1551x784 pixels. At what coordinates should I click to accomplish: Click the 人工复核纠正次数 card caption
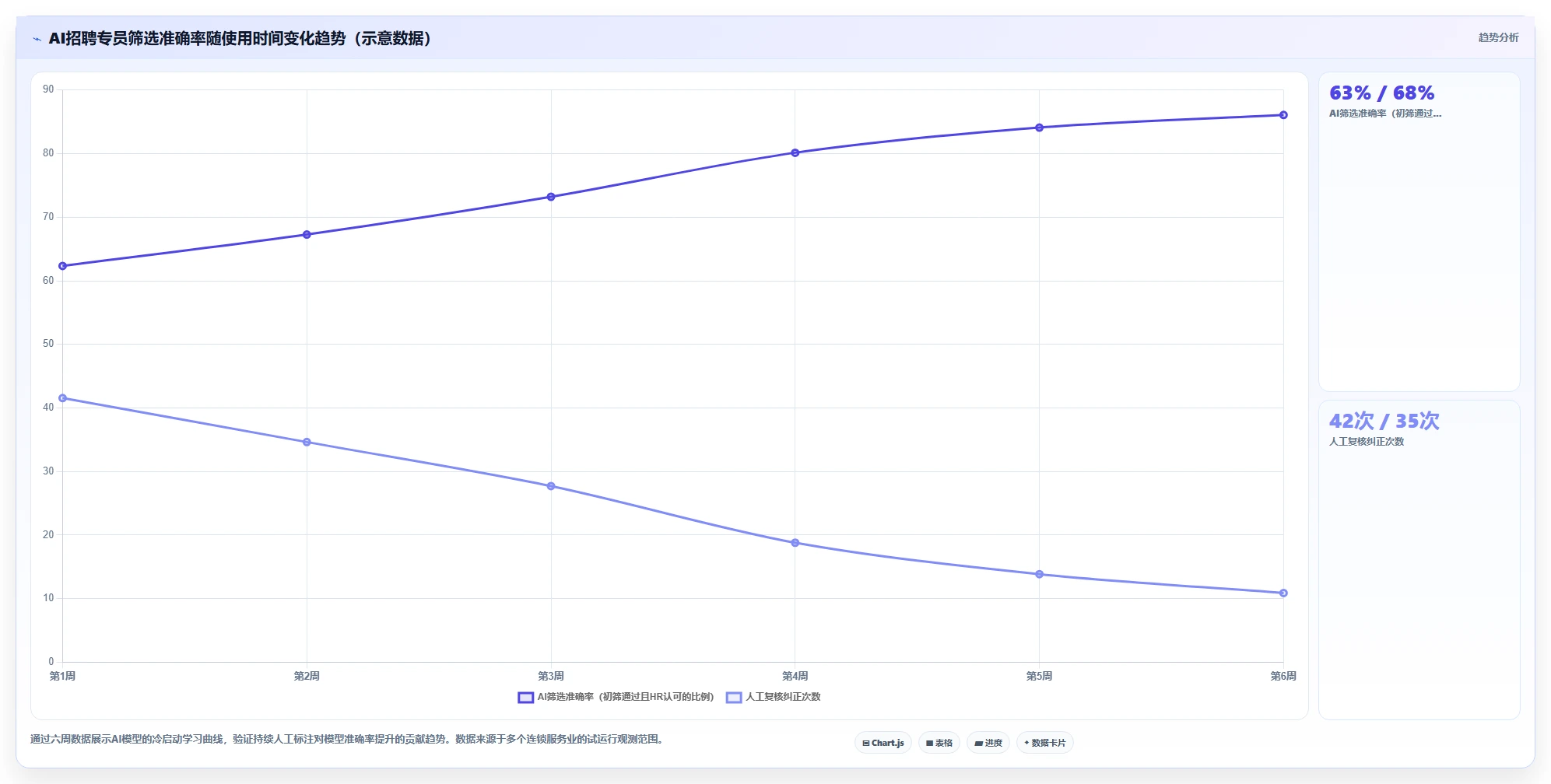1367,442
